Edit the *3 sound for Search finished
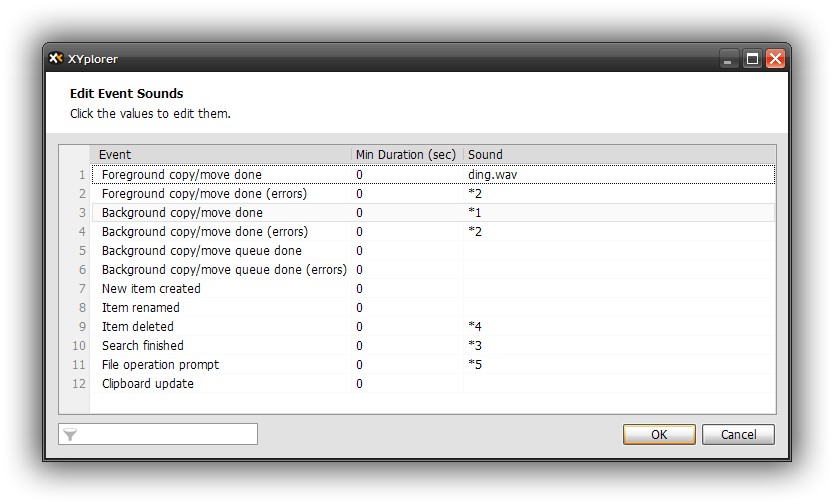834x504 pixels. pos(476,346)
